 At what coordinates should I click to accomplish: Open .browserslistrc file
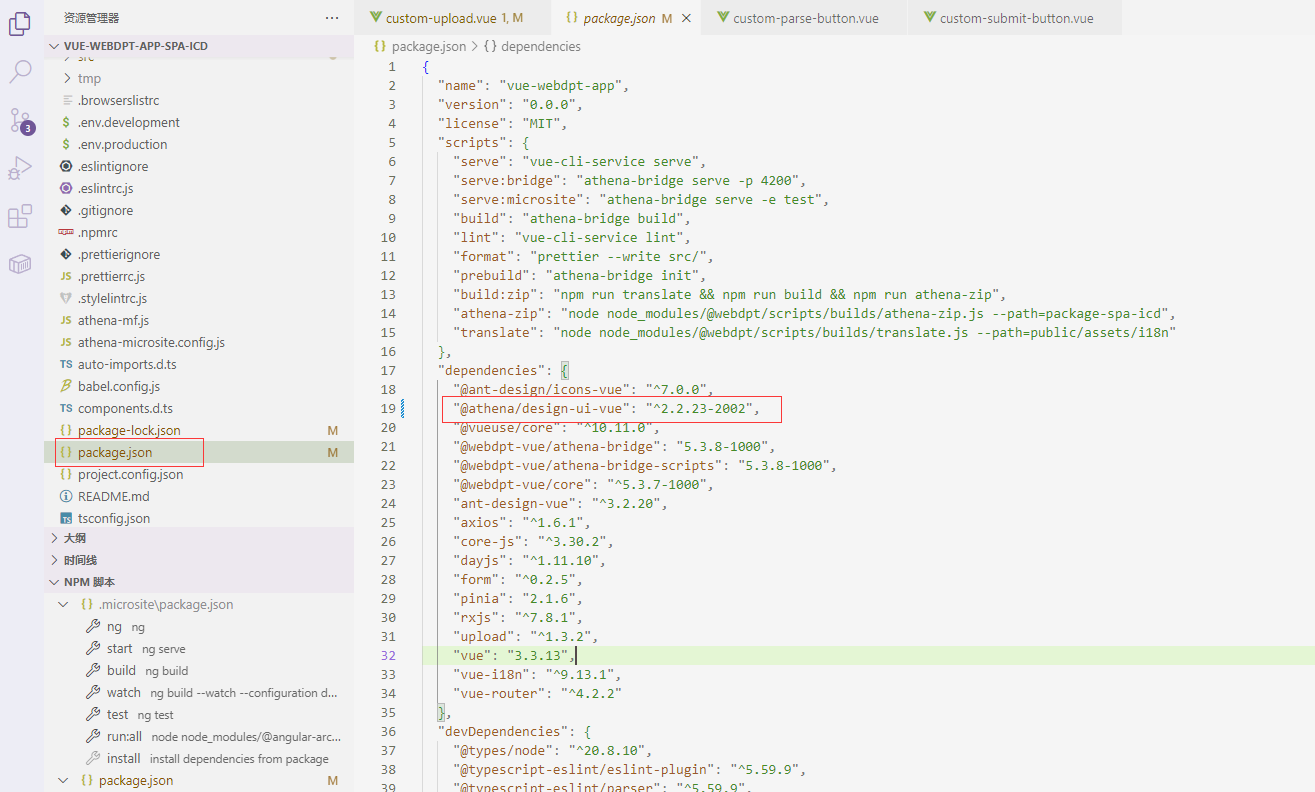coord(118,101)
